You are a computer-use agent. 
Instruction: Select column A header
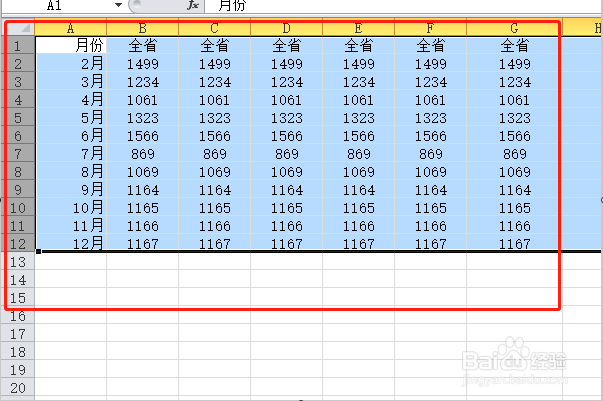pyautogui.click(x=71, y=28)
